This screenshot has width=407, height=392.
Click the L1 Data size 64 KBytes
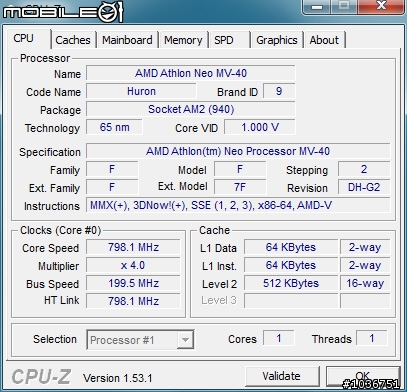tap(291, 247)
